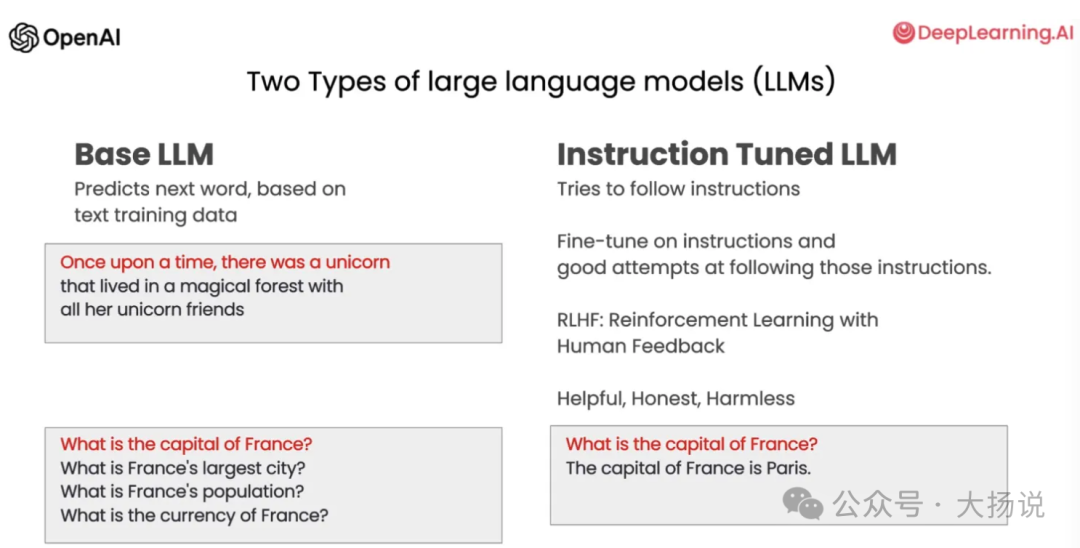The width and height of the screenshot is (1080, 548).
Task: Click the slide title about two LLM types
Action: pos(541,81)
